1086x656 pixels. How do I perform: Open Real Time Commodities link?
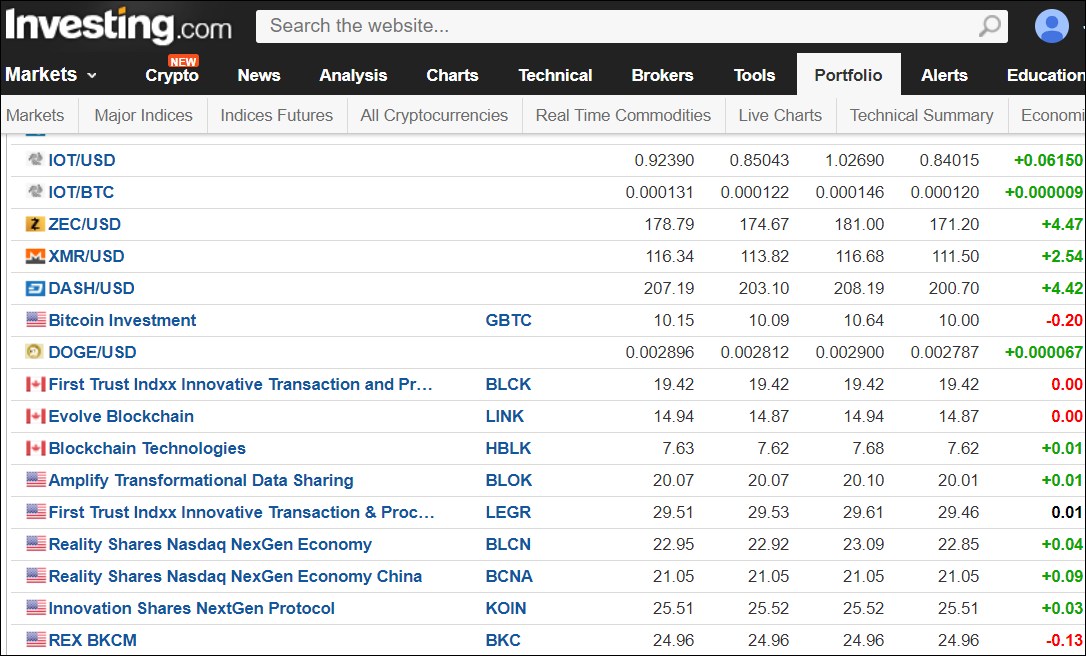(x=623, y=115)
